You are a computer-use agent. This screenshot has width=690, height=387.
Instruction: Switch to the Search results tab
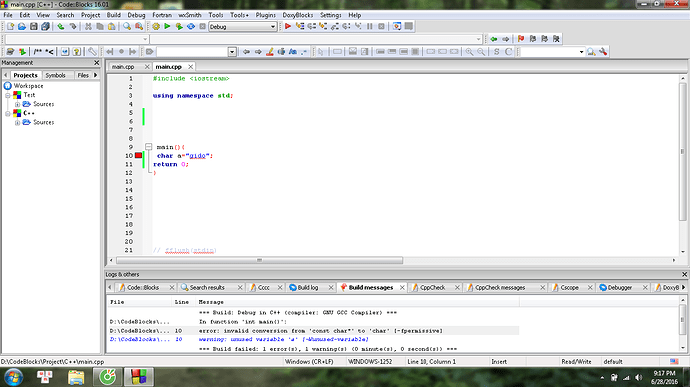pos(207,287)
